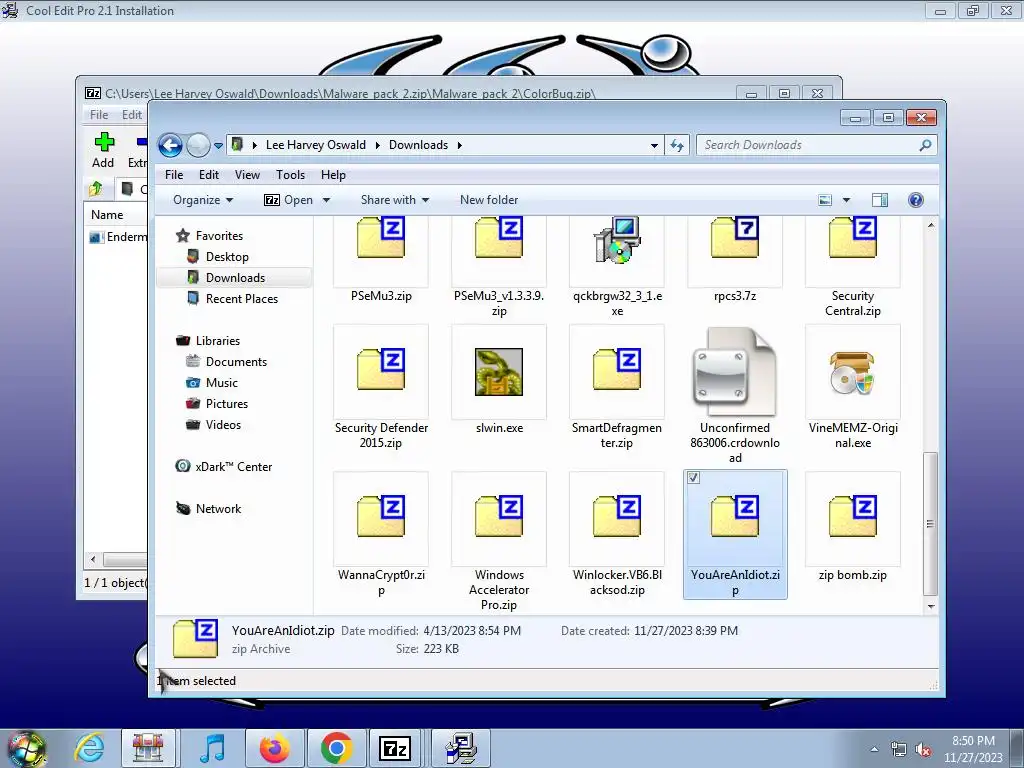Click the music note taskbar icon

tap(212, 748)
